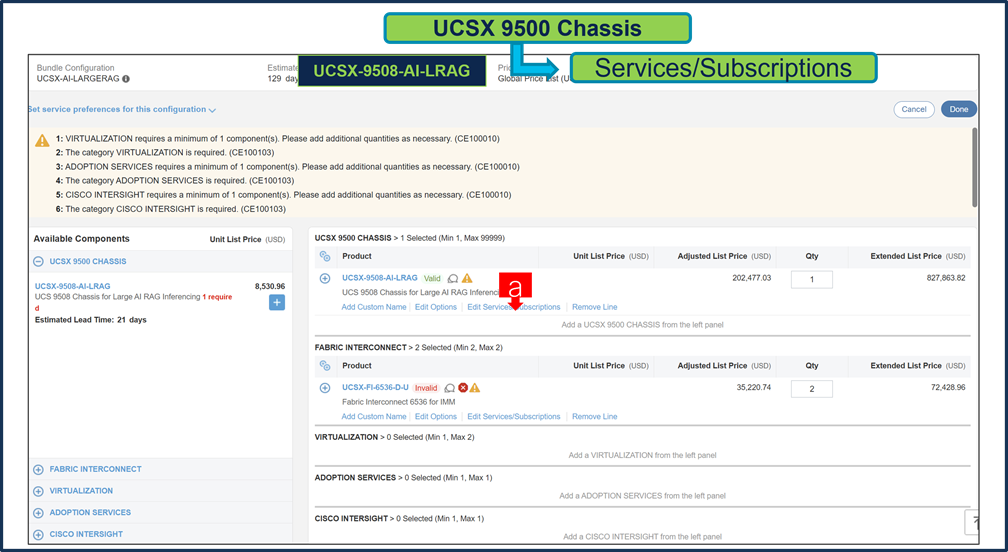Screen dimensions: 1008x552
Task: Click warning message 4 about ADOPTION SERVICES category
Action: [x=175, y=181]
